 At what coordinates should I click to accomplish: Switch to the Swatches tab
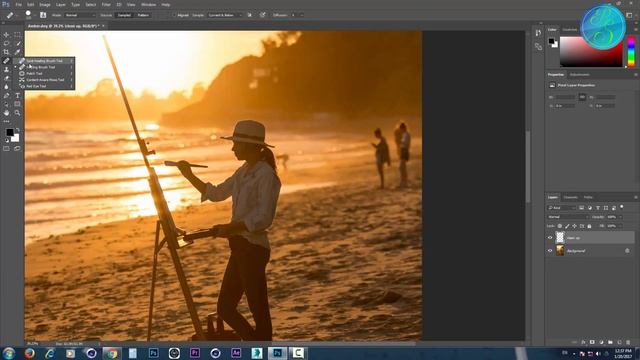[x=570, y=29]
